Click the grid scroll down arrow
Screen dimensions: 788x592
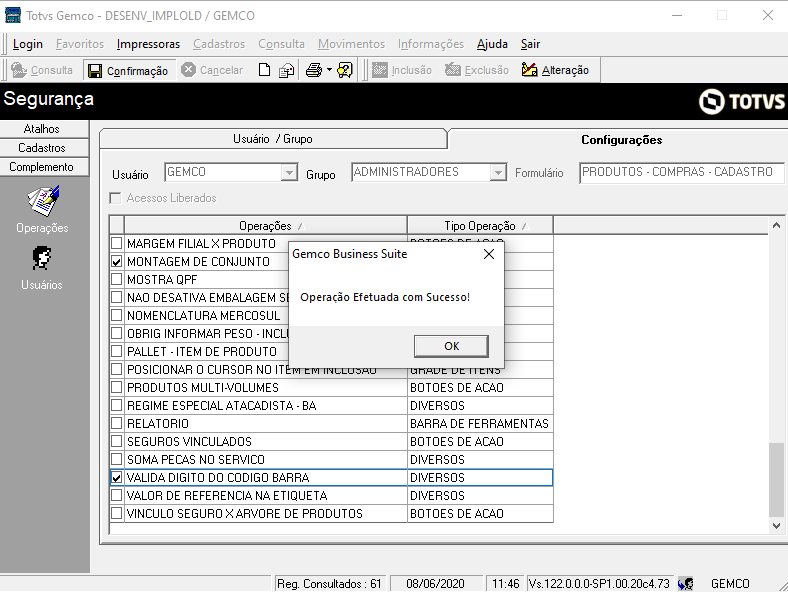776,526
